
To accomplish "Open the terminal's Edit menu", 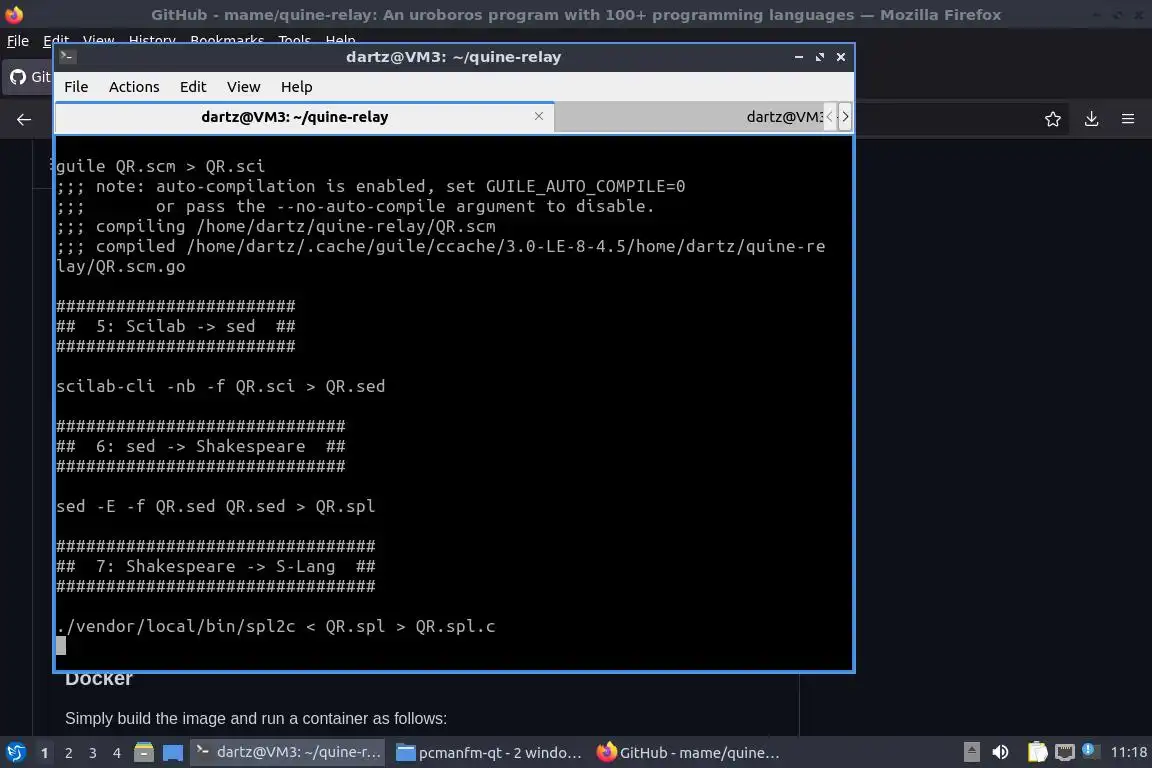I will click(192, 87).
